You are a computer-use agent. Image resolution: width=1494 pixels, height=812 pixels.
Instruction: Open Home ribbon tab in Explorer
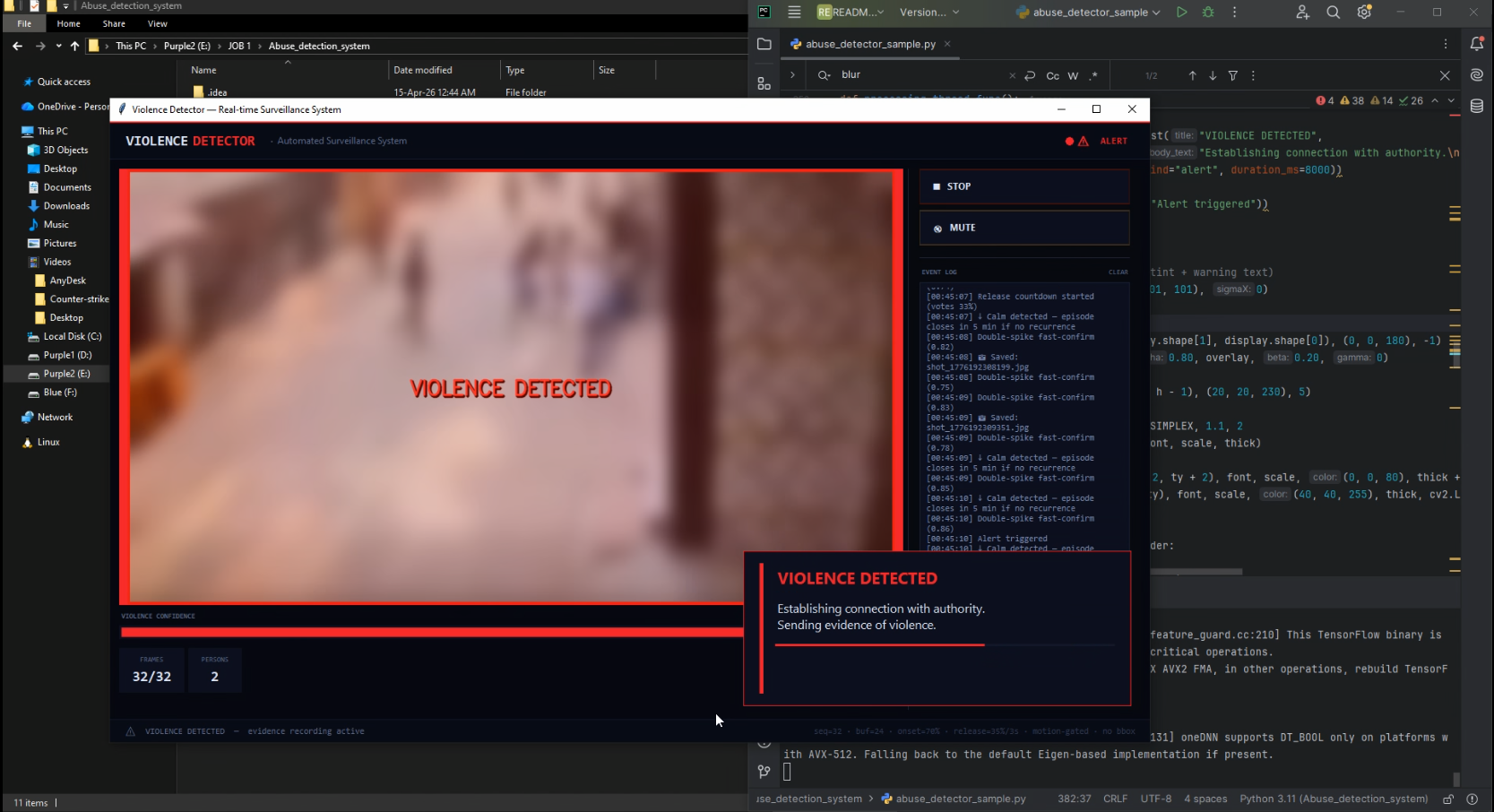coord(68,23)
